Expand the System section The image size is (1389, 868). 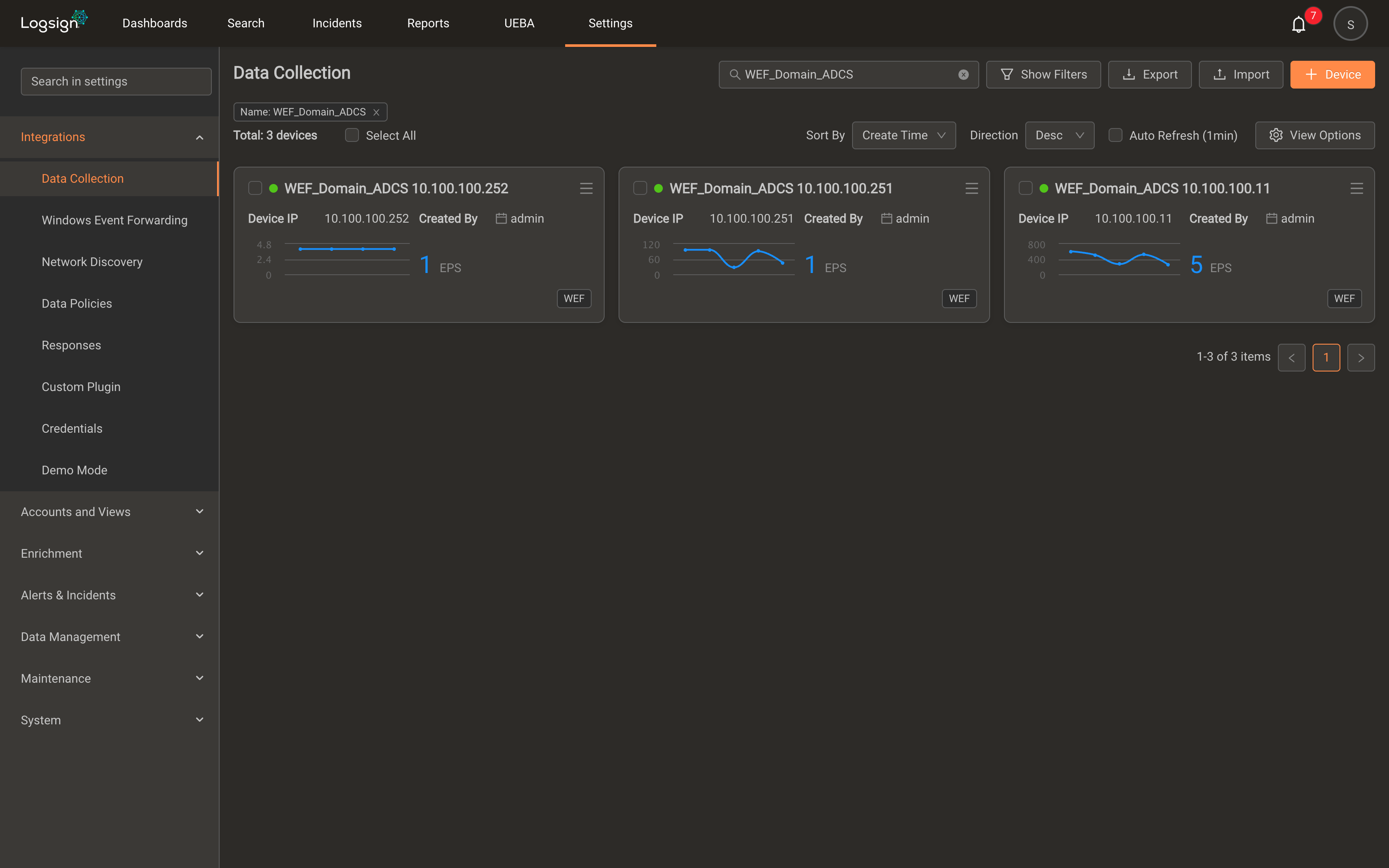click(x=109, y=720)
